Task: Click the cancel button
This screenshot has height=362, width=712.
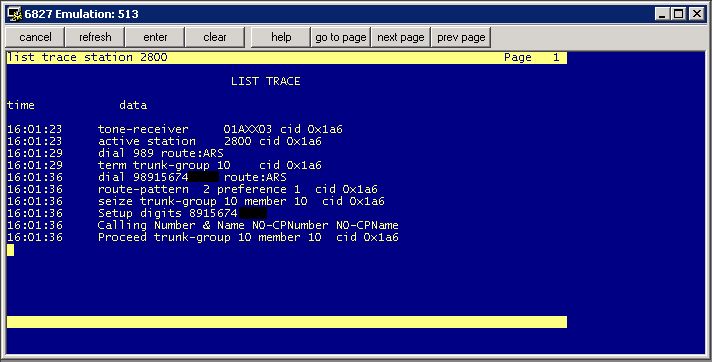Action: pos(35,37)
